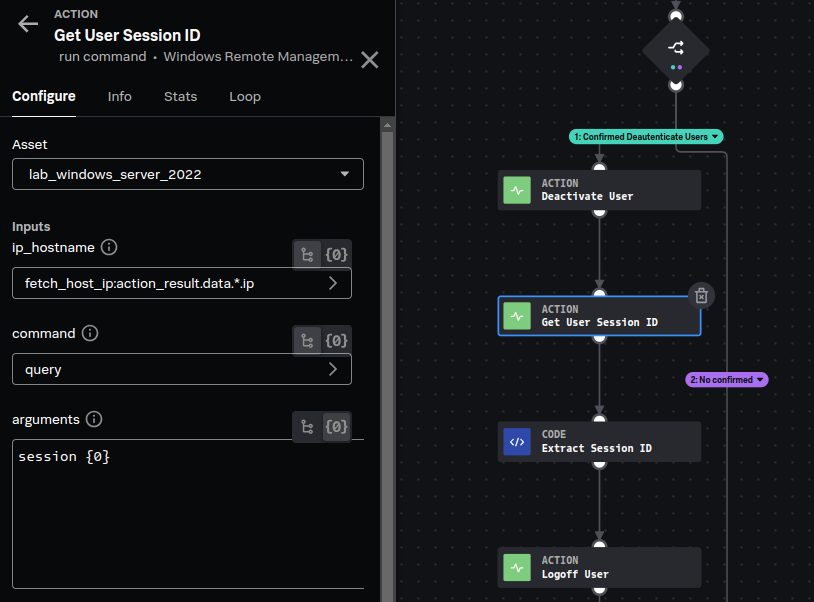Screen dimensions: 814x602
Task: Toggle the arguments {0} format button
Action: pos(337,427)
